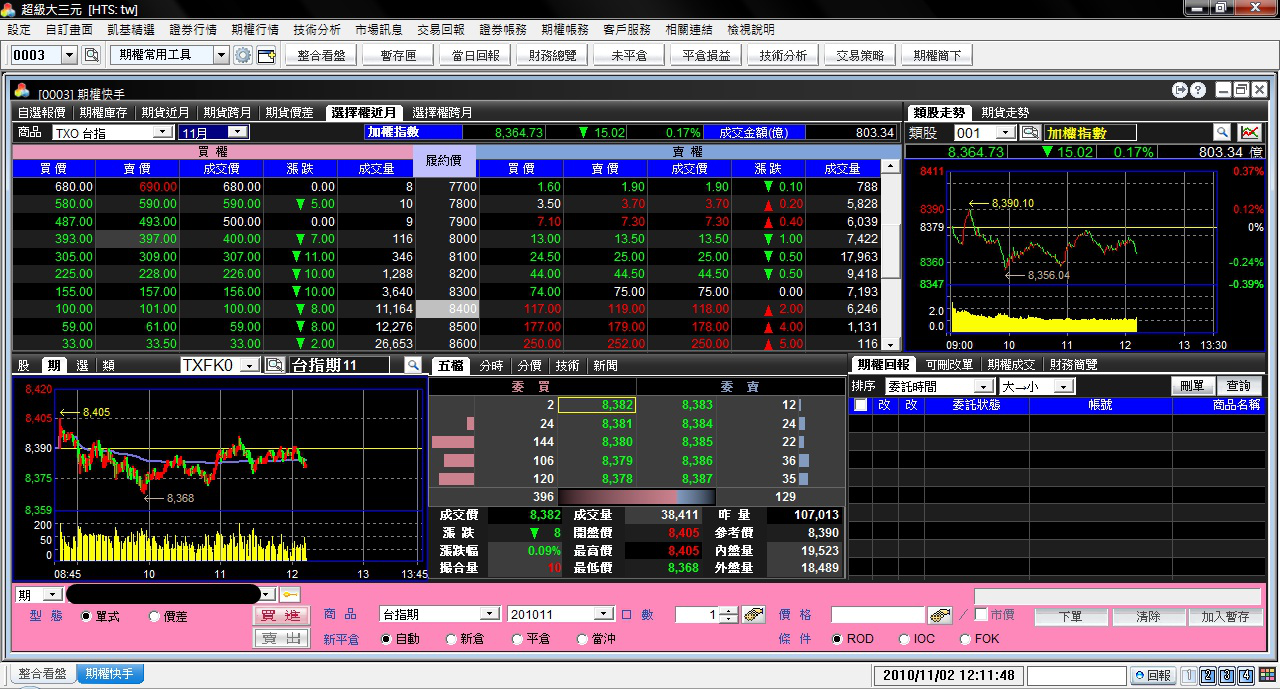Switch to the 期貨近月 tab
The height and width of the screenshot is (689, 1280).
(167, 113)
